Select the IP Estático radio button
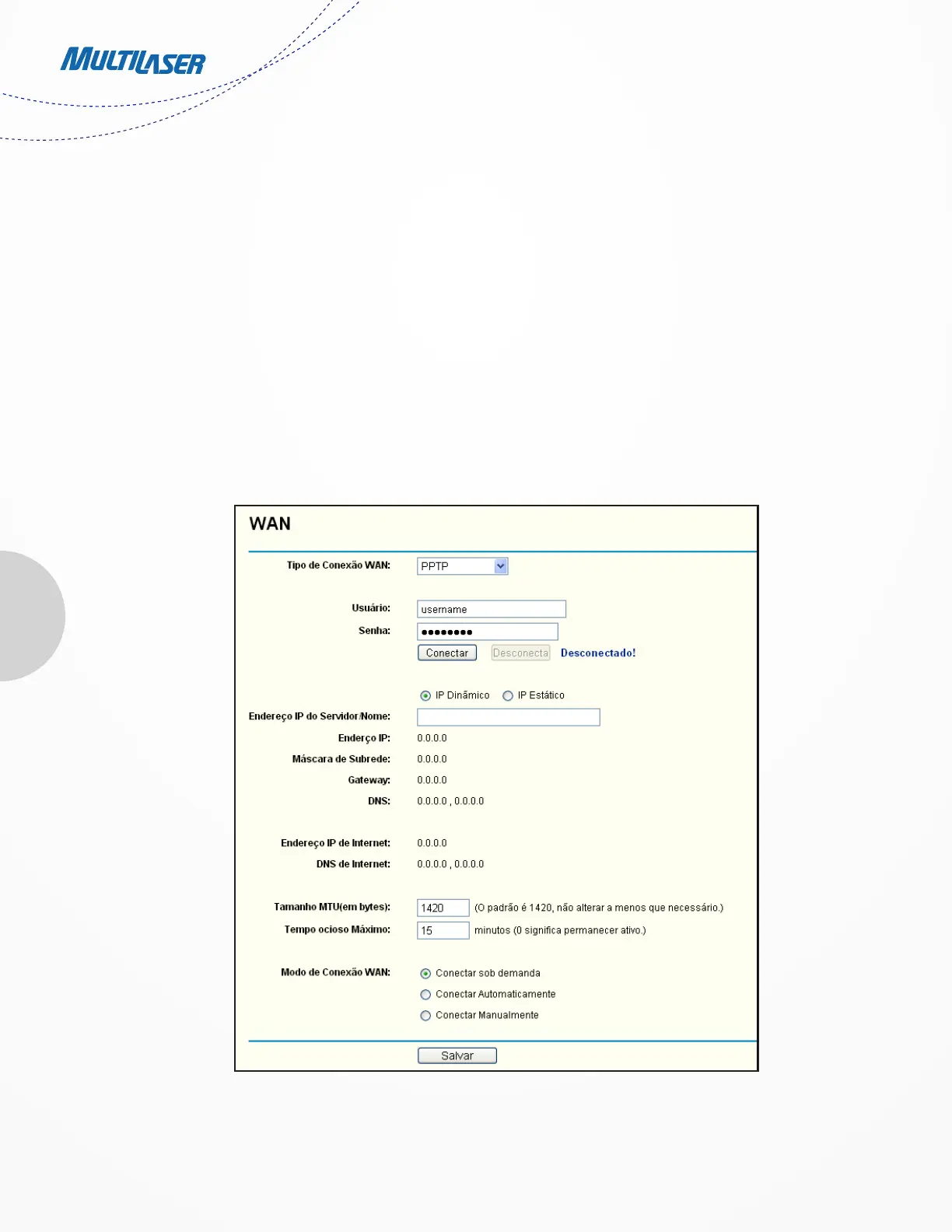Image resolution: width=952 pixels, height=1232 pixels. click(508, 696)
